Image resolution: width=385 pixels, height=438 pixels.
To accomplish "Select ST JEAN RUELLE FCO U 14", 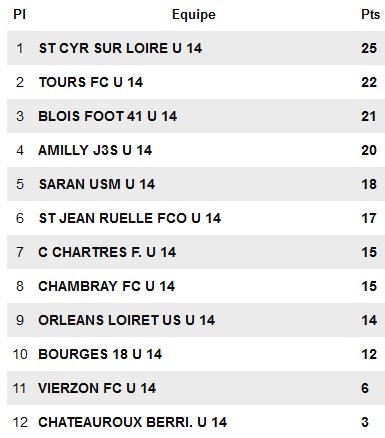I will tap(130, 218).
